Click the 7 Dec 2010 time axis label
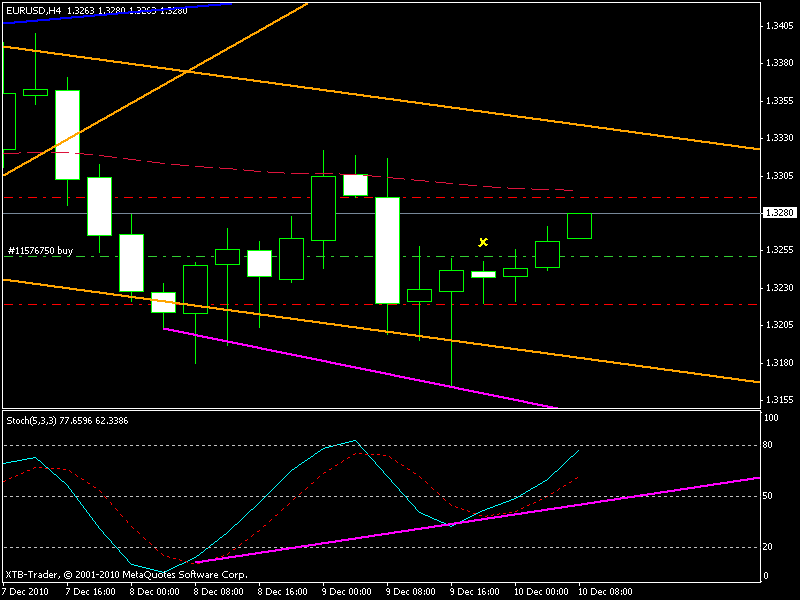The image size is (800, 600). coord(26,592)
